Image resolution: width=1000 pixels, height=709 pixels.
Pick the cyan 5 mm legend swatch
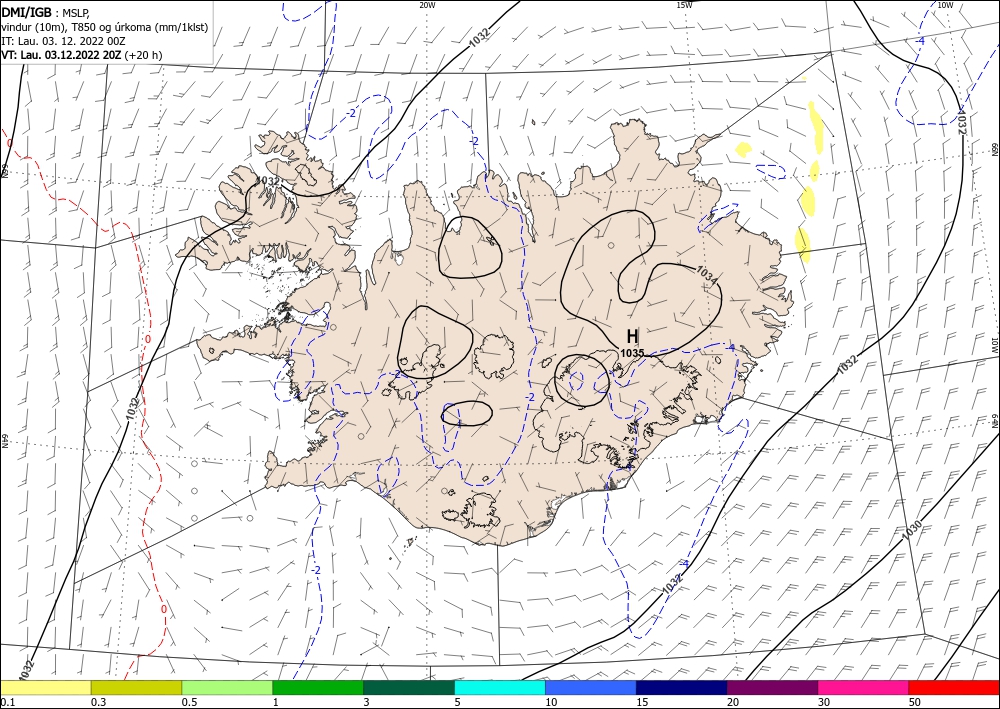click(500, 687)
